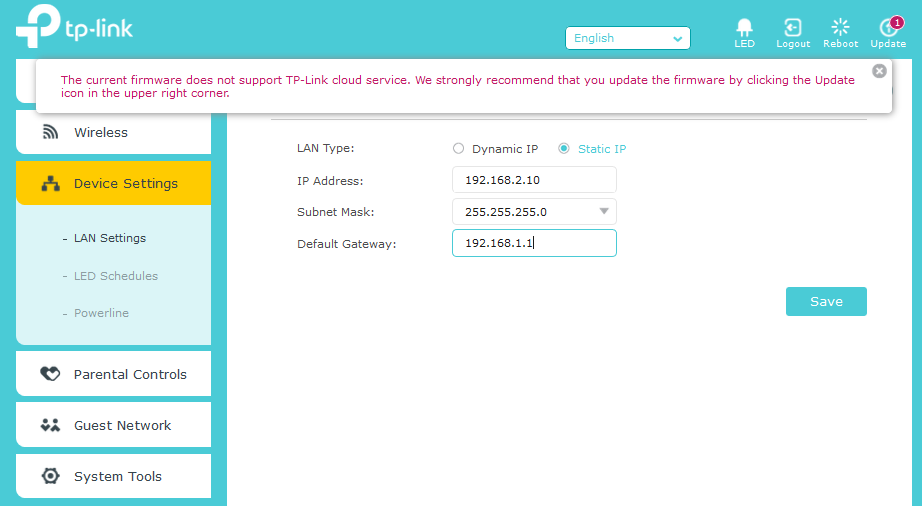Viewport: 922px width, 506px height.
Task: Click the Parental Controls heart icon
Action: (x=50, y=374)
